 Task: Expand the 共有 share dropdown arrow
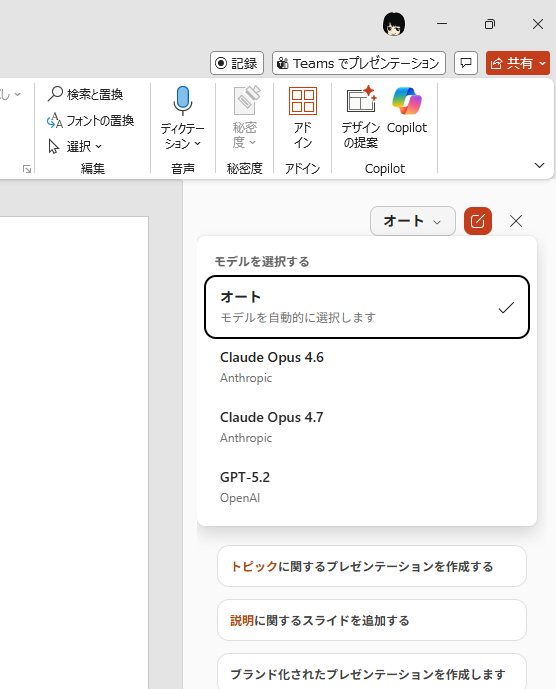click(543, 63)
